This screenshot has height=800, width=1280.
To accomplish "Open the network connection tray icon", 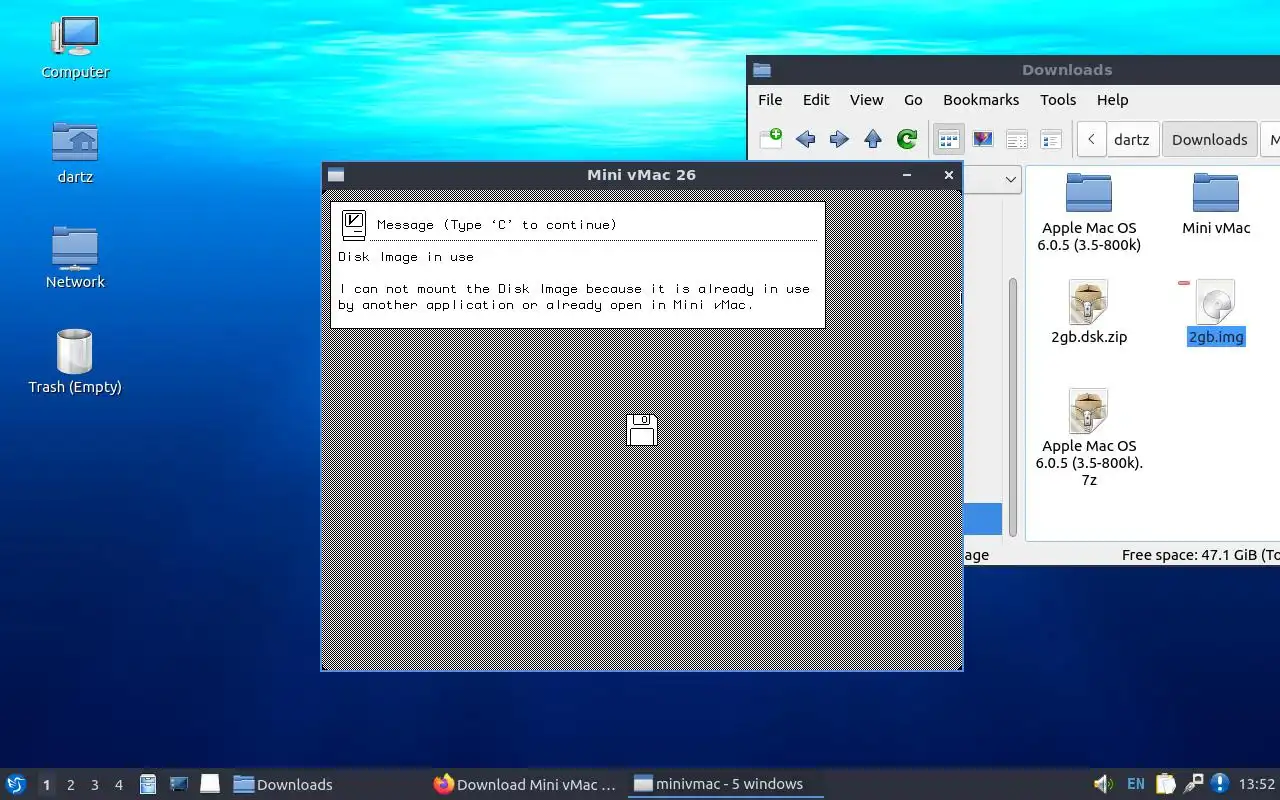I will tap(1193, 784).
